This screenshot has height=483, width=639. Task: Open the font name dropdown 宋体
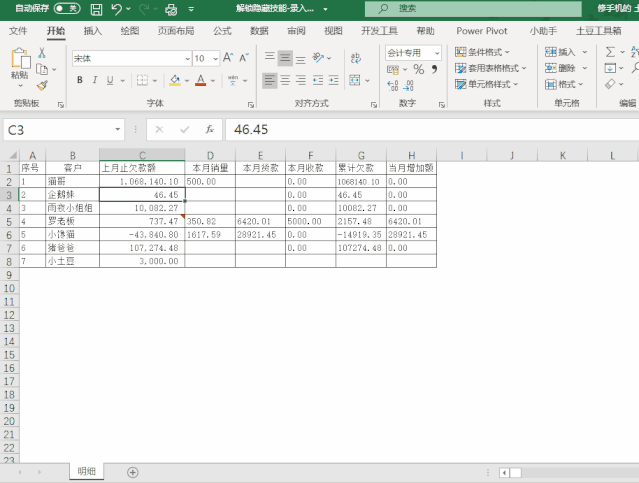132,59
